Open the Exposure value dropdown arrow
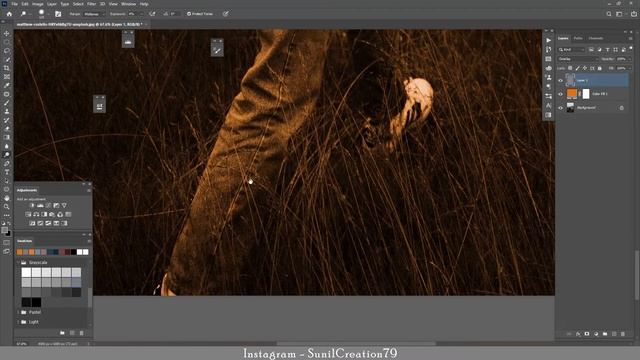The image size is (640, 360). click(142, 14)
